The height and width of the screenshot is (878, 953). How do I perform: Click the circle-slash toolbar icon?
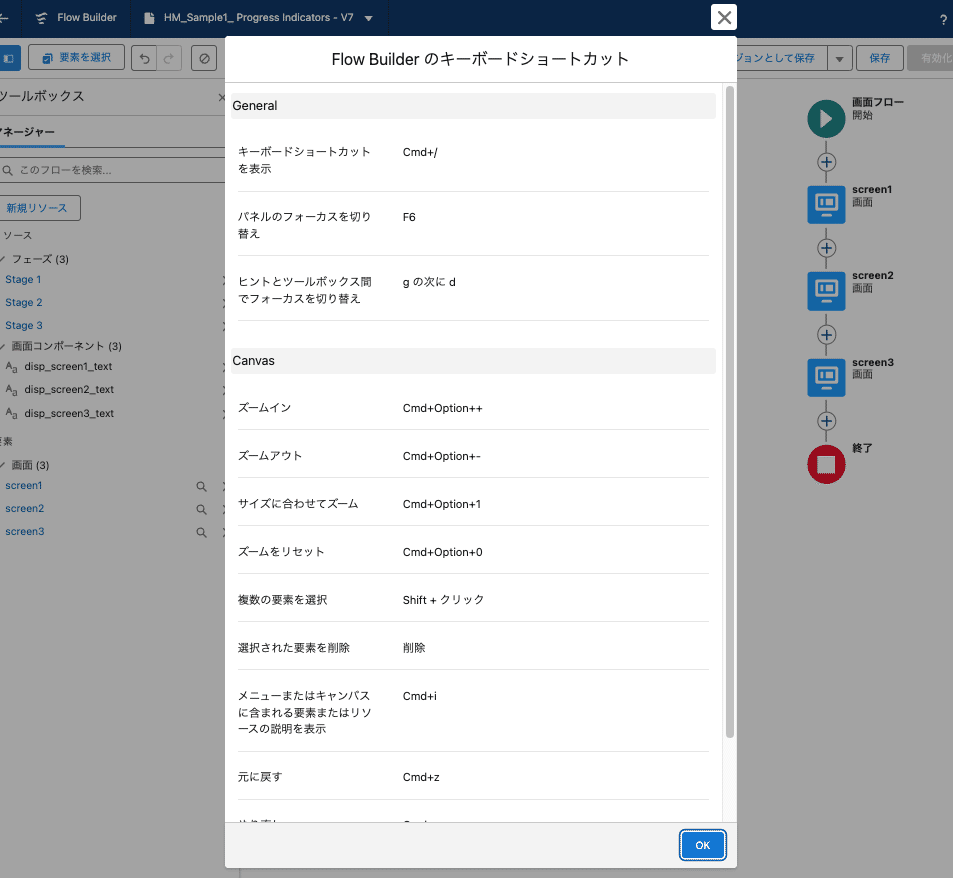204,58
